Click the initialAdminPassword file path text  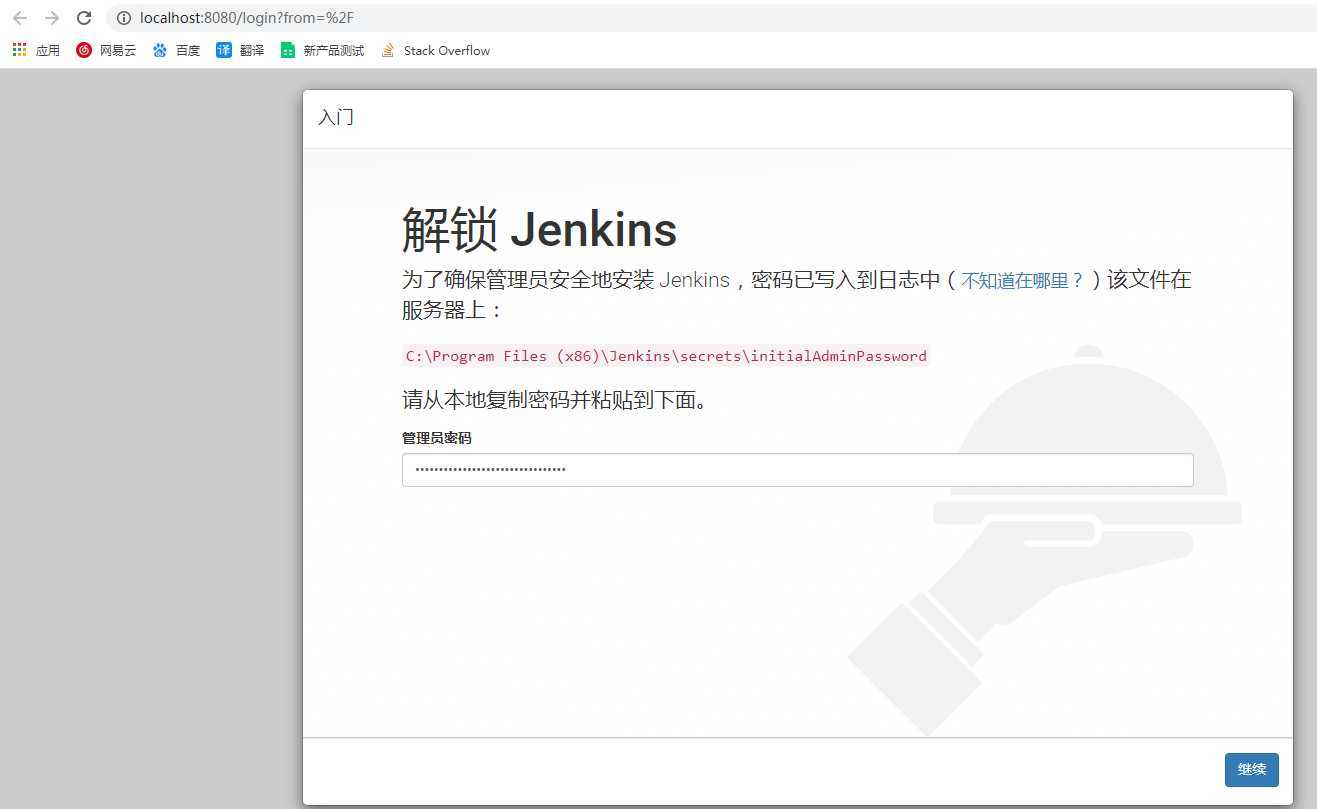coord(666,356)
